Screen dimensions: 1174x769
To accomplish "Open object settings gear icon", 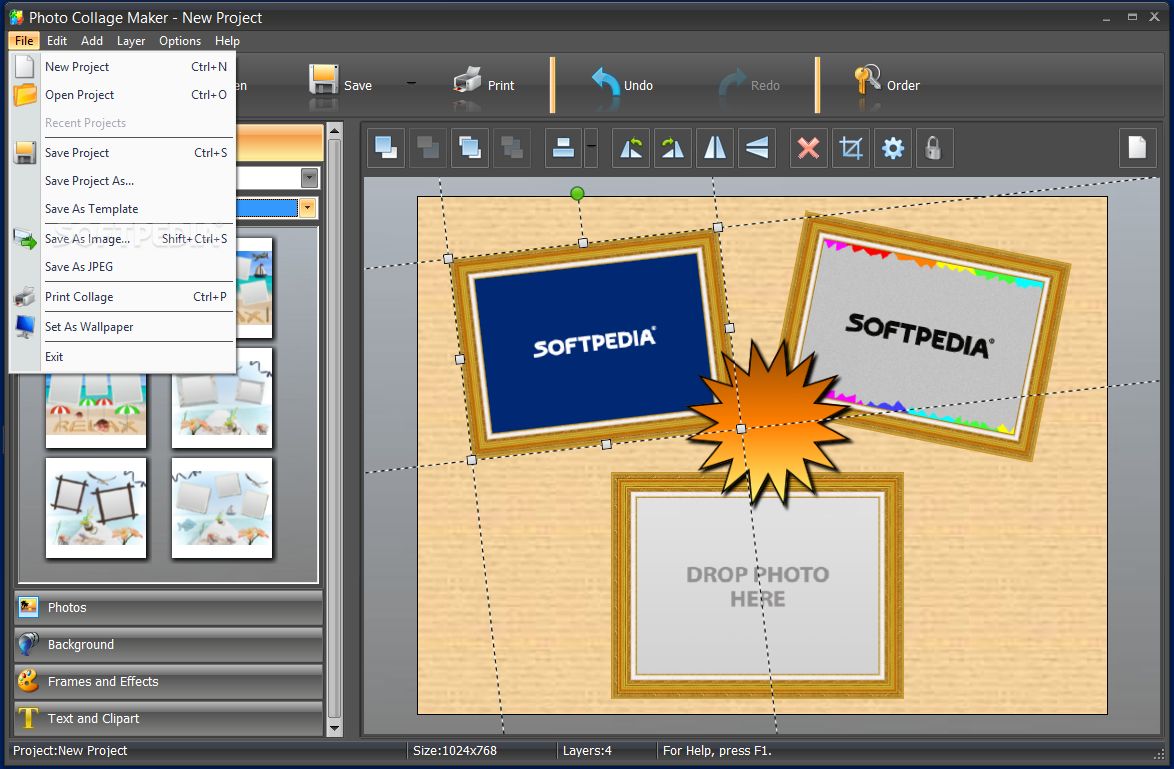I will pos(893,148).
